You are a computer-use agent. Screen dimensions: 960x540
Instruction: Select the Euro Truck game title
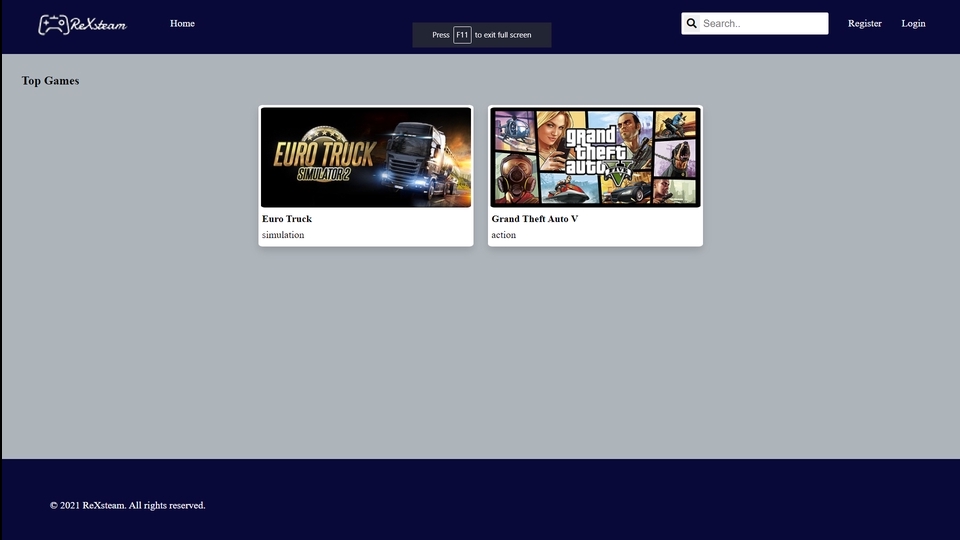[287, 219]
